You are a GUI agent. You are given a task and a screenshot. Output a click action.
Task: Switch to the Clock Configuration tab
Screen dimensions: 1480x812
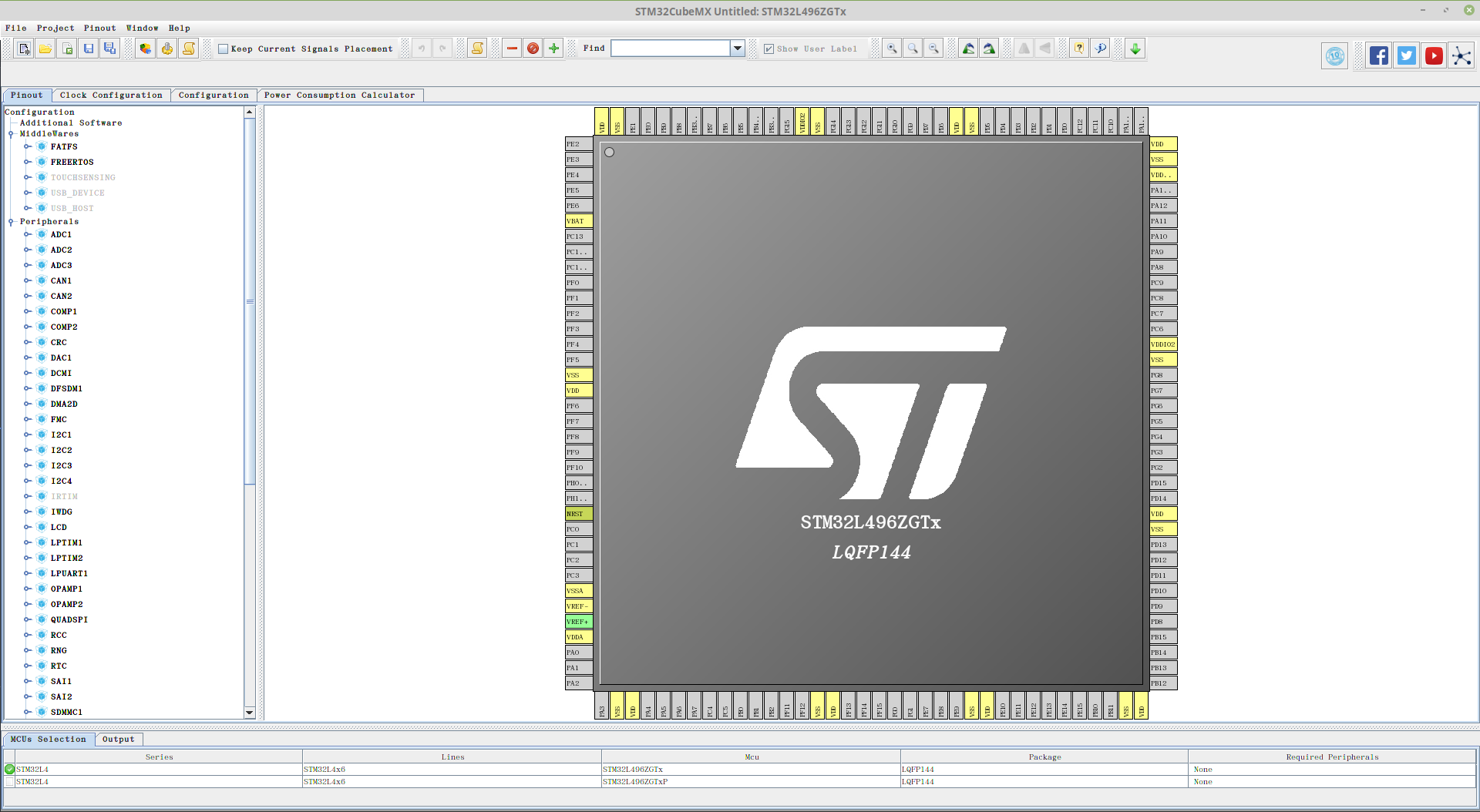[111, 96]
